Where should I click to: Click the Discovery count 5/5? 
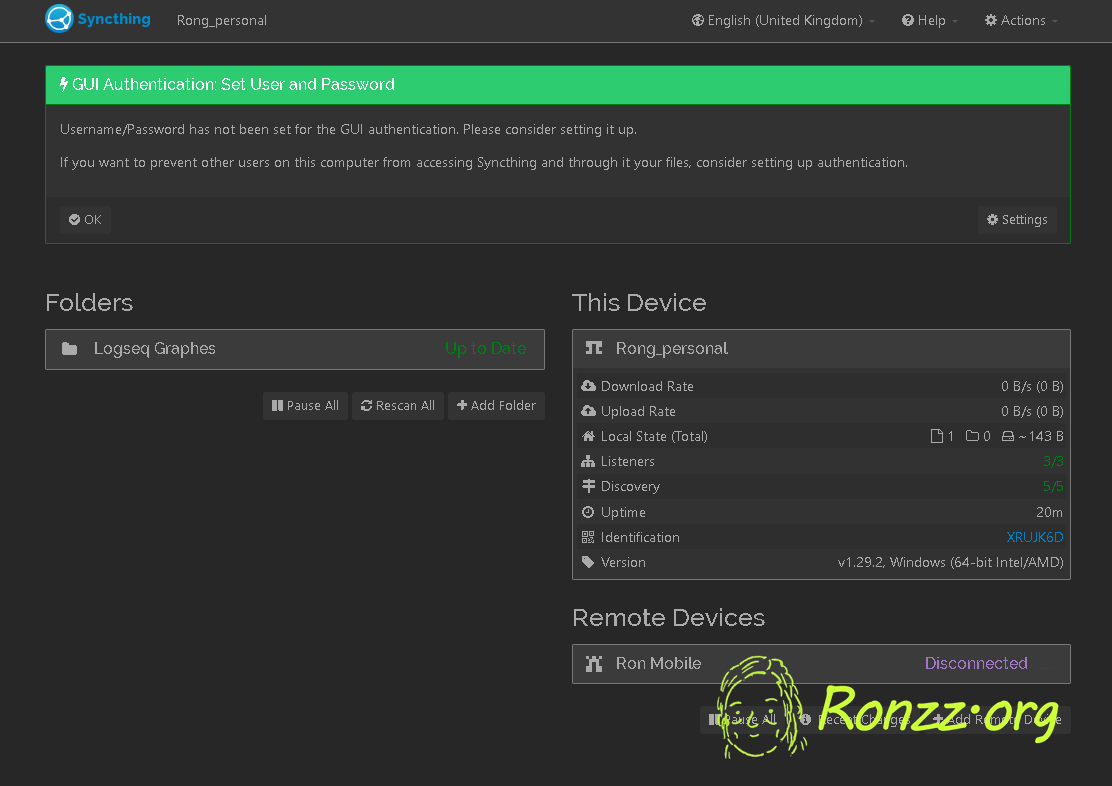coord(1053,487)
